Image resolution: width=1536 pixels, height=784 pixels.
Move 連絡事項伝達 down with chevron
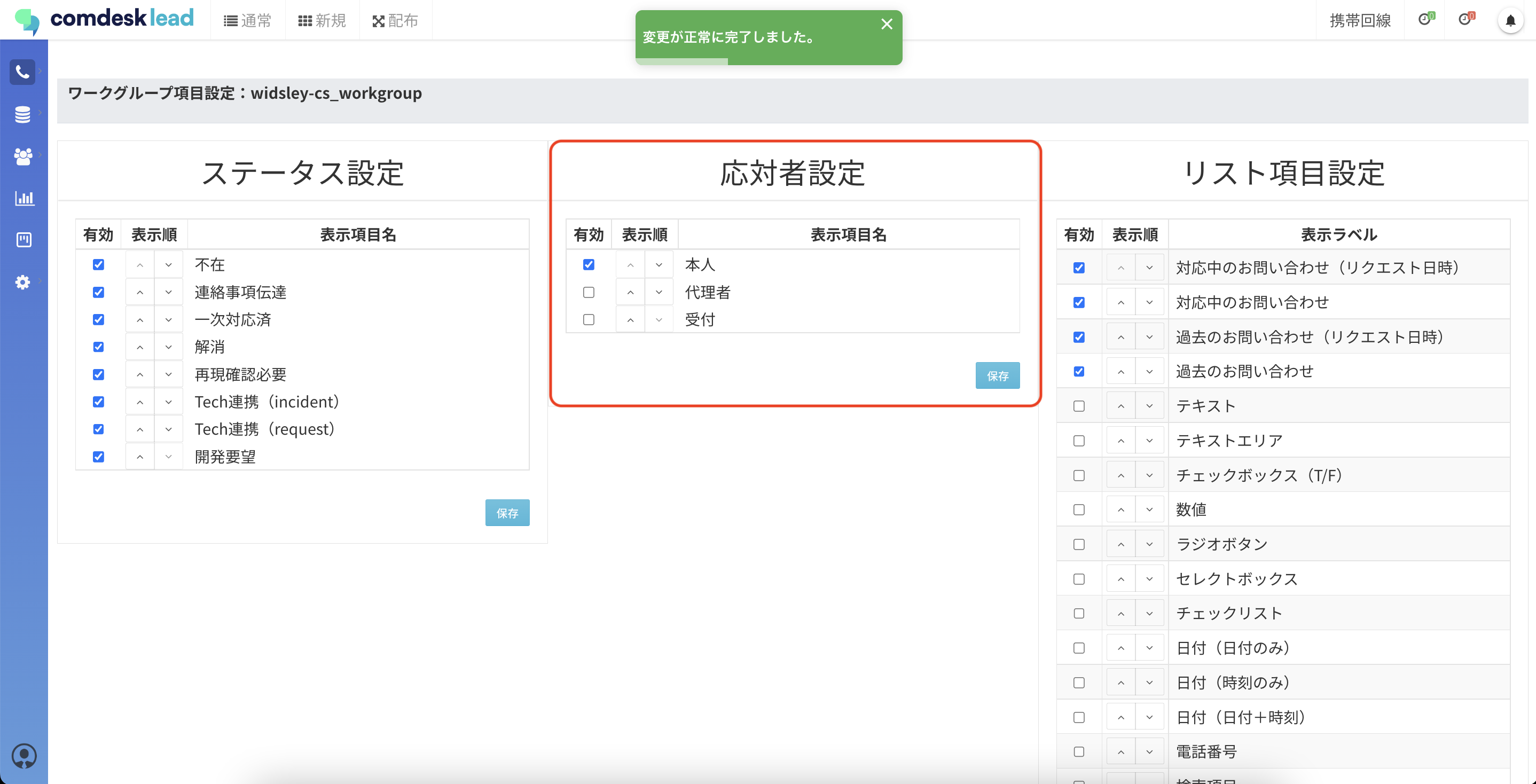[x=169, y=292]
